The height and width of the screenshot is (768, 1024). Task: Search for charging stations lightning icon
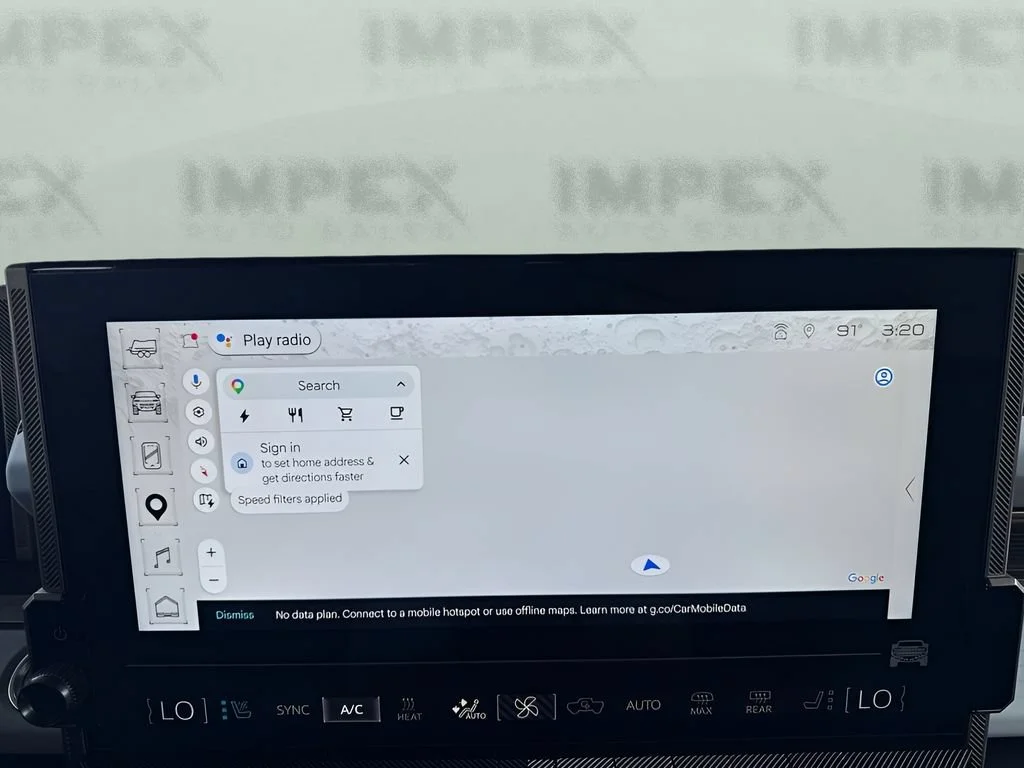[x=244, y=415]
